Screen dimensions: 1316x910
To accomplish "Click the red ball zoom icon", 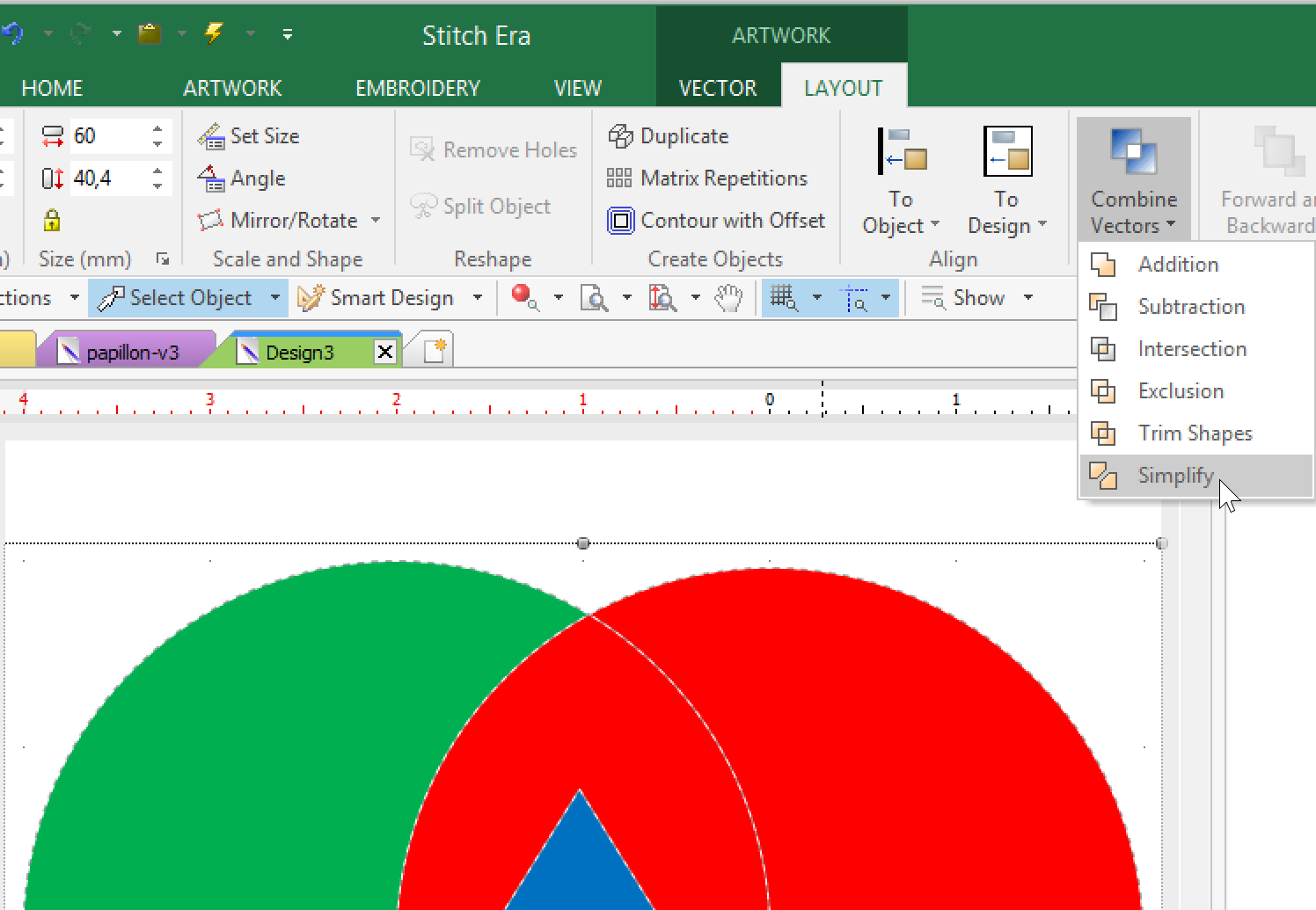I will point(524,297).
